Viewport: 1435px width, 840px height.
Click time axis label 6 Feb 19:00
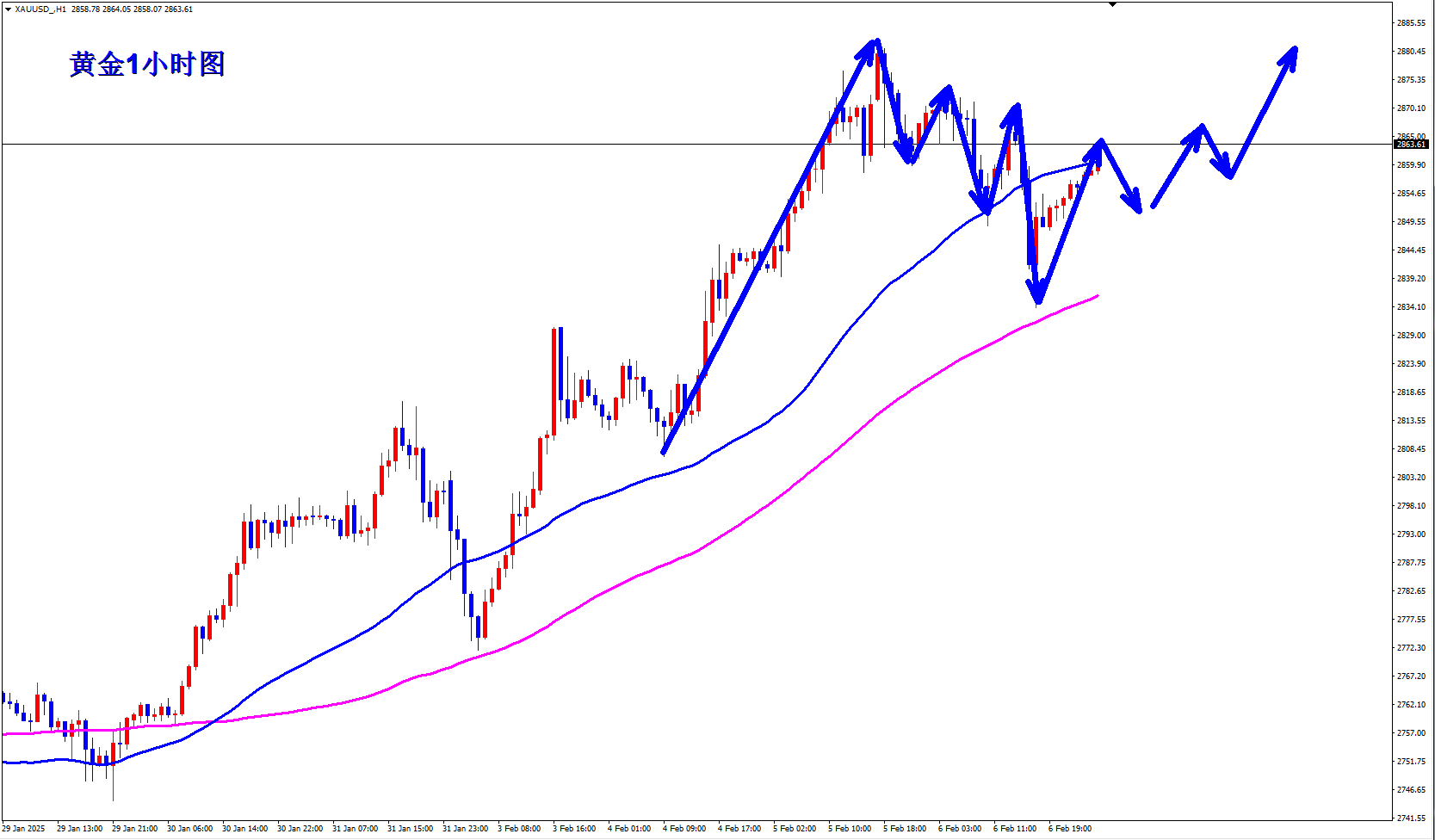click(x=1070, y=829)
